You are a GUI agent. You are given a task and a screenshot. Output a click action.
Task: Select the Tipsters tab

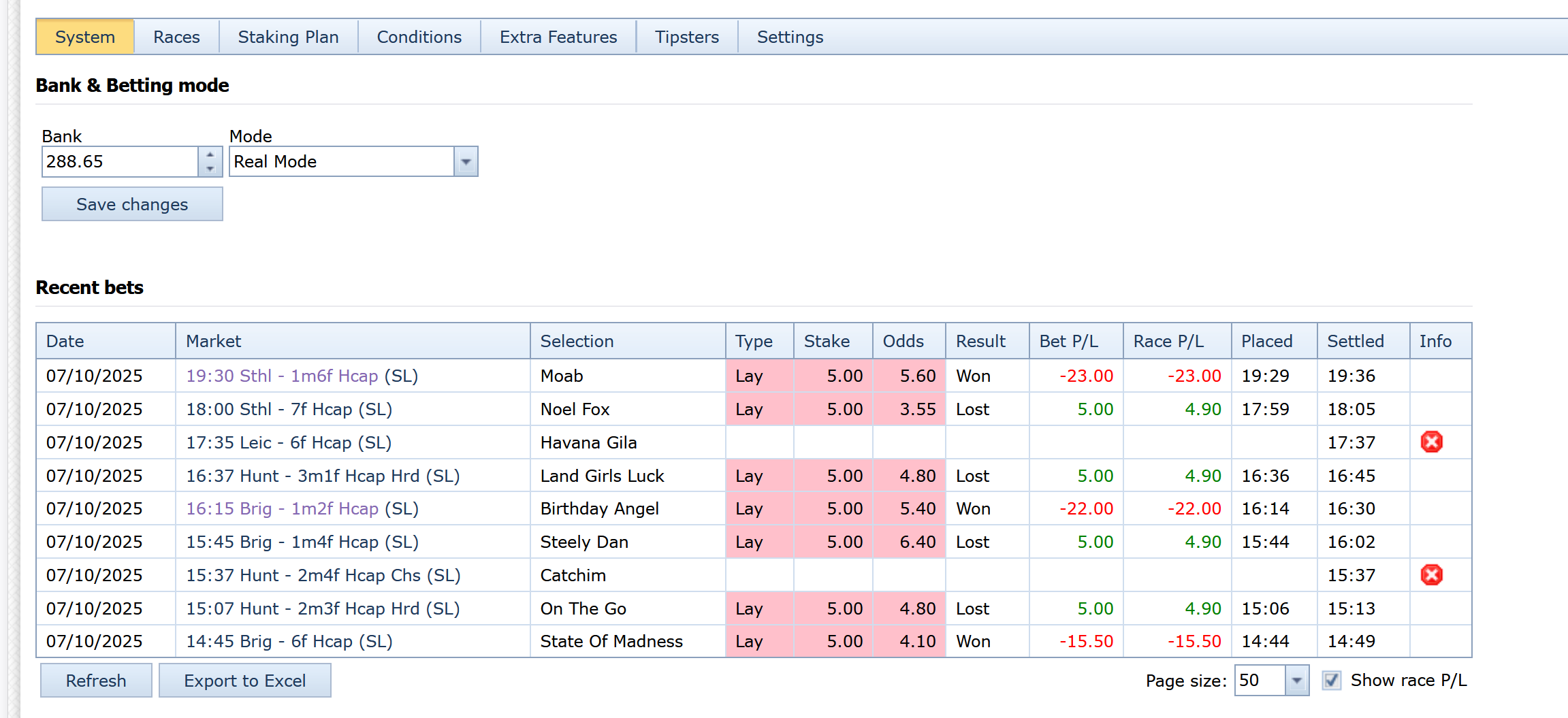coord(686,37)
